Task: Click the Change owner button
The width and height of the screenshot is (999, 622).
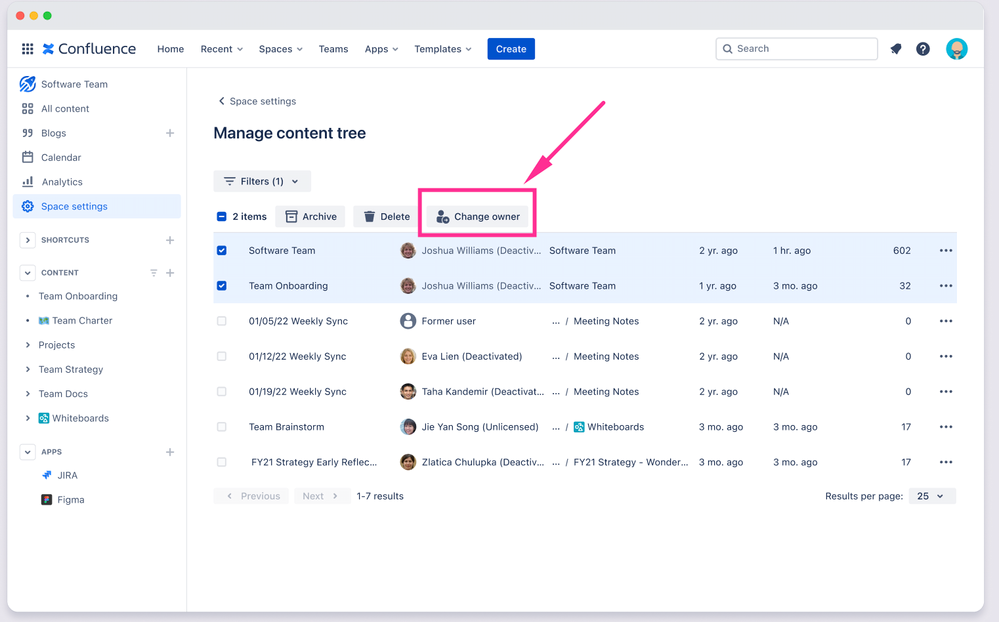Action: [477, 217]
